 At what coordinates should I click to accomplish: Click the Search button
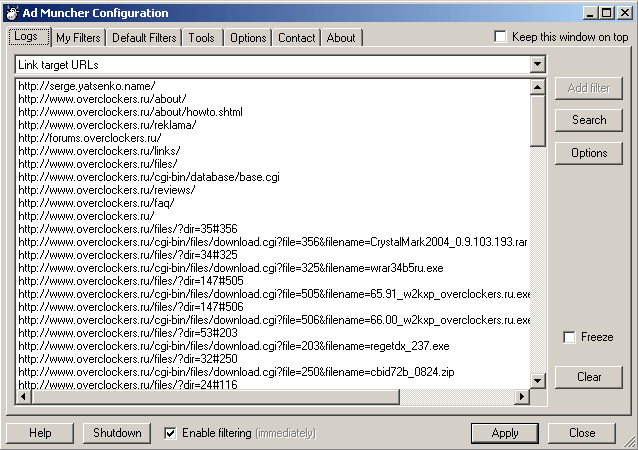pos(589,120)
